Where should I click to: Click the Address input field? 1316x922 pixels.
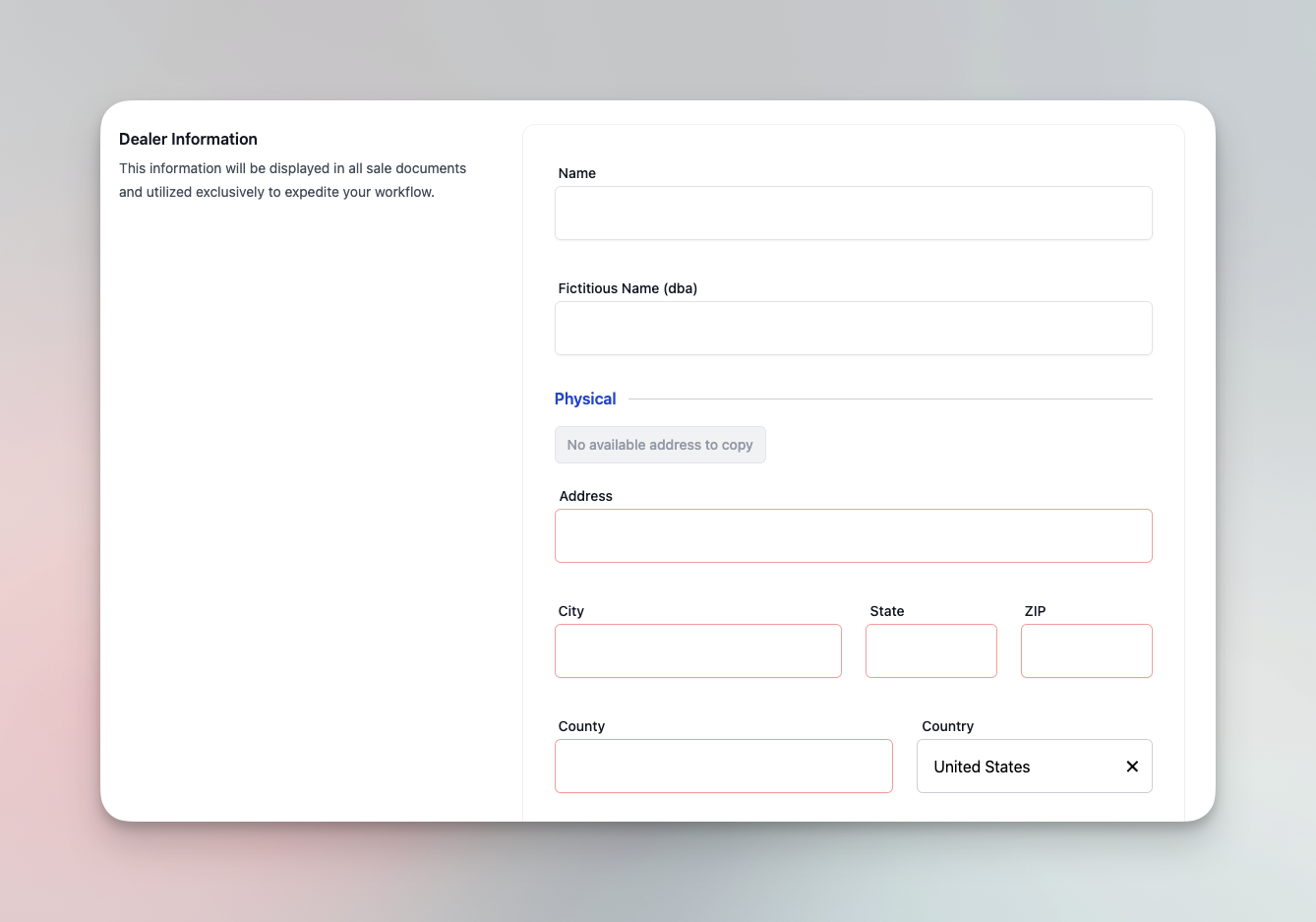pos(853,535)
